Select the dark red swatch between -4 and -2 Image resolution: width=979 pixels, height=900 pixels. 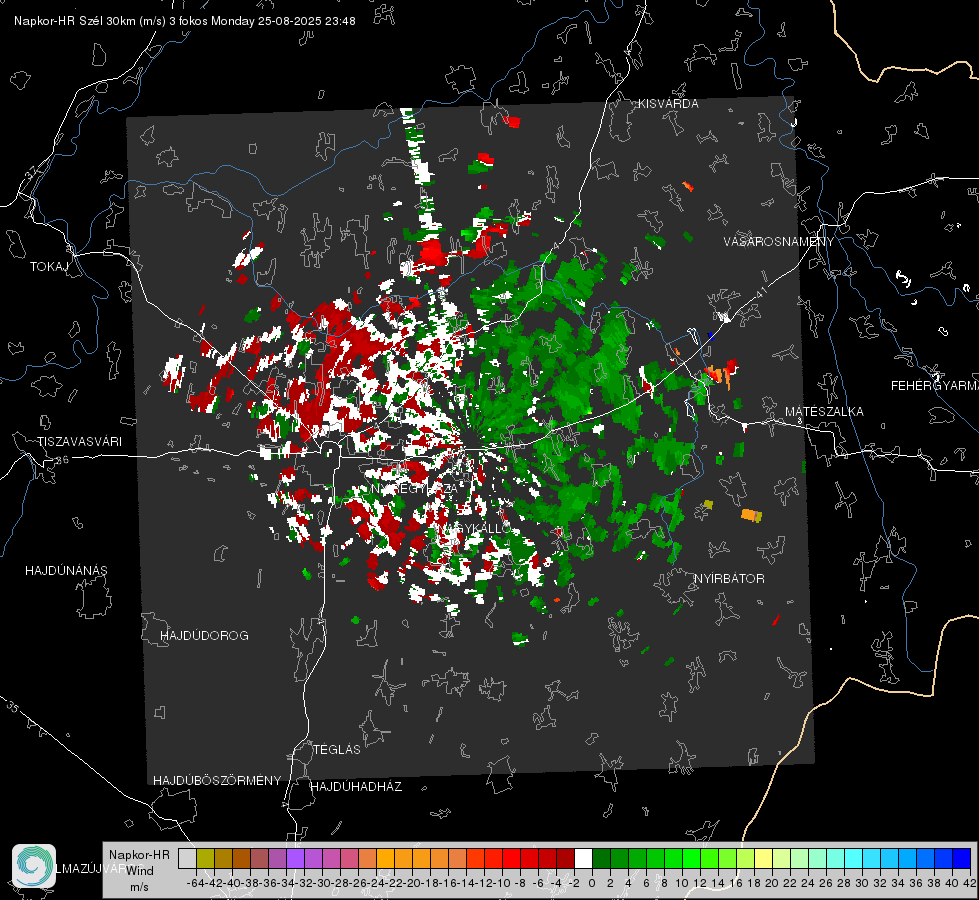point(565,858)
